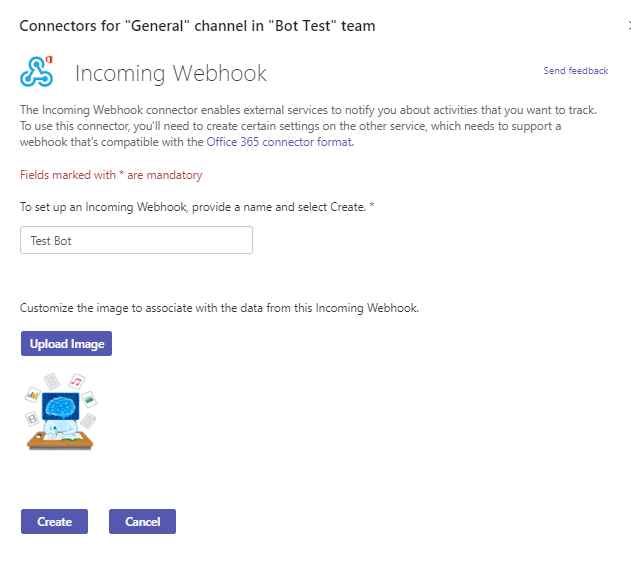The image size is (631, 571).
Task: Click the Incoming Webhook heading text
Action: pyautogui.click(x=171, y=73)
